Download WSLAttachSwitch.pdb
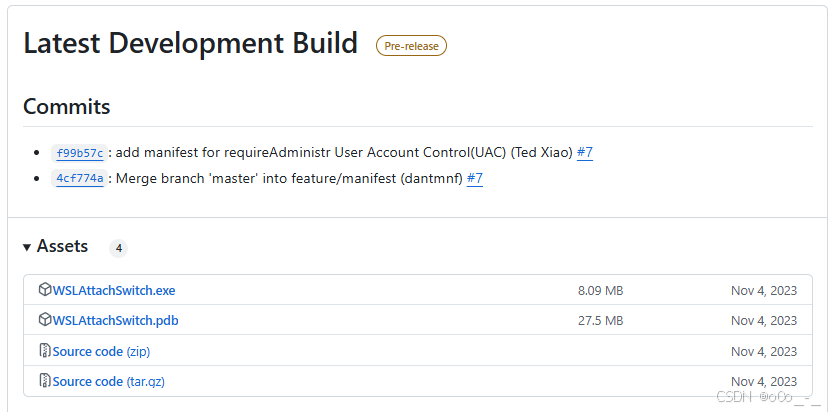The width and height of the screenshot is (829, 412). [x=115, y=321]
